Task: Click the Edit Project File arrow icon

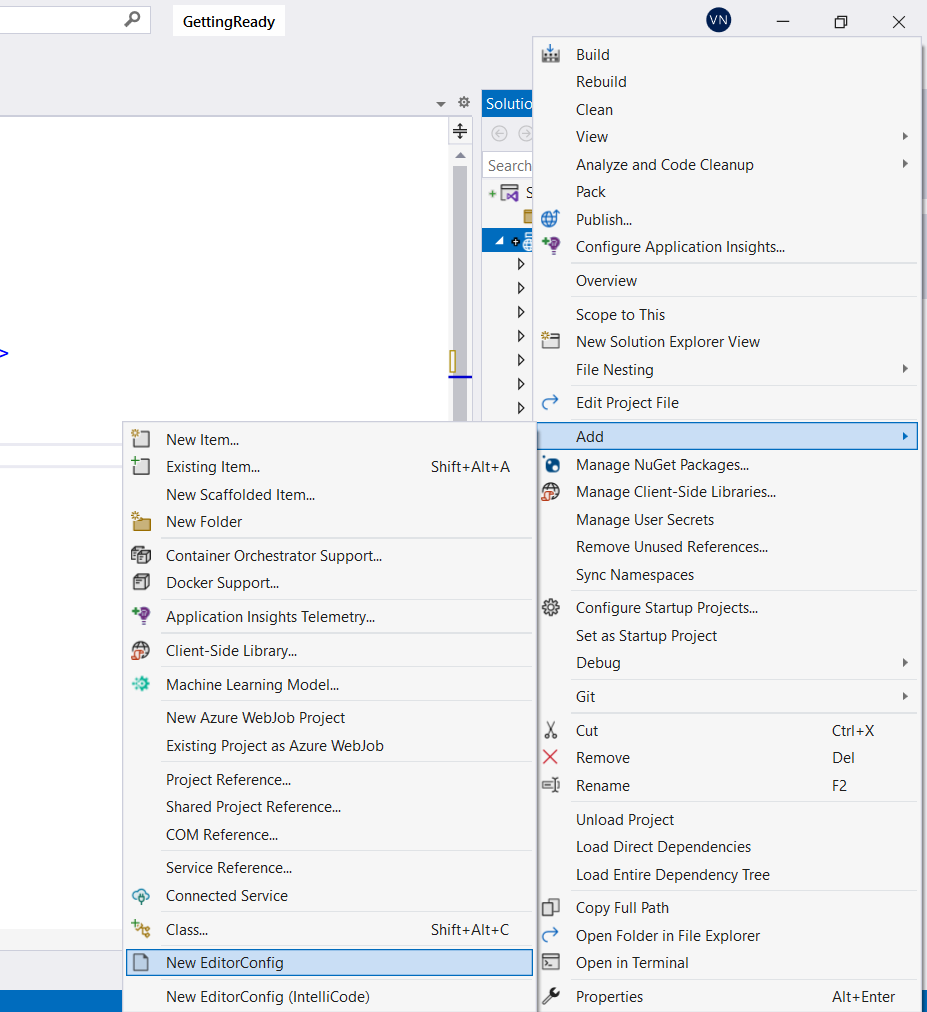Action: 551,403
